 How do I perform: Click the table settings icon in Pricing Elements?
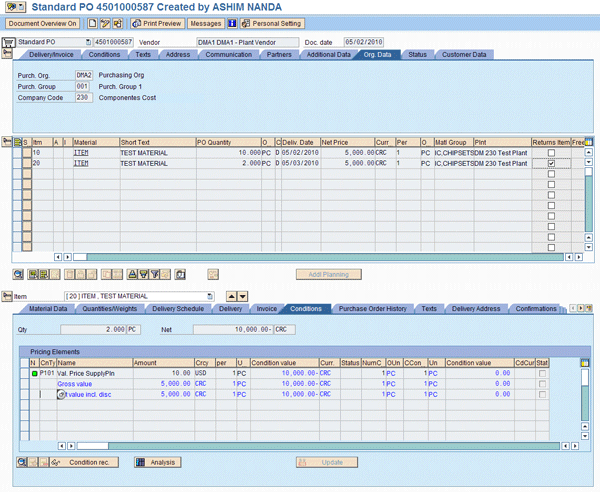[586, 362]
